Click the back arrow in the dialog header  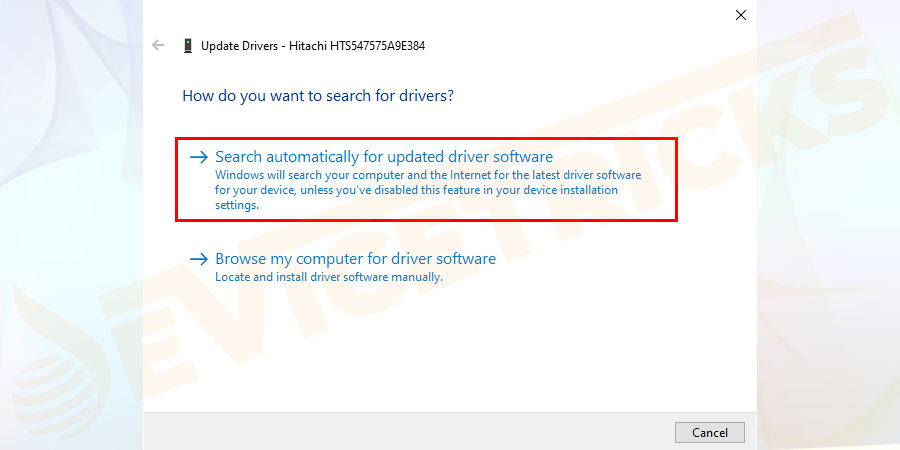tap(158, 45)
